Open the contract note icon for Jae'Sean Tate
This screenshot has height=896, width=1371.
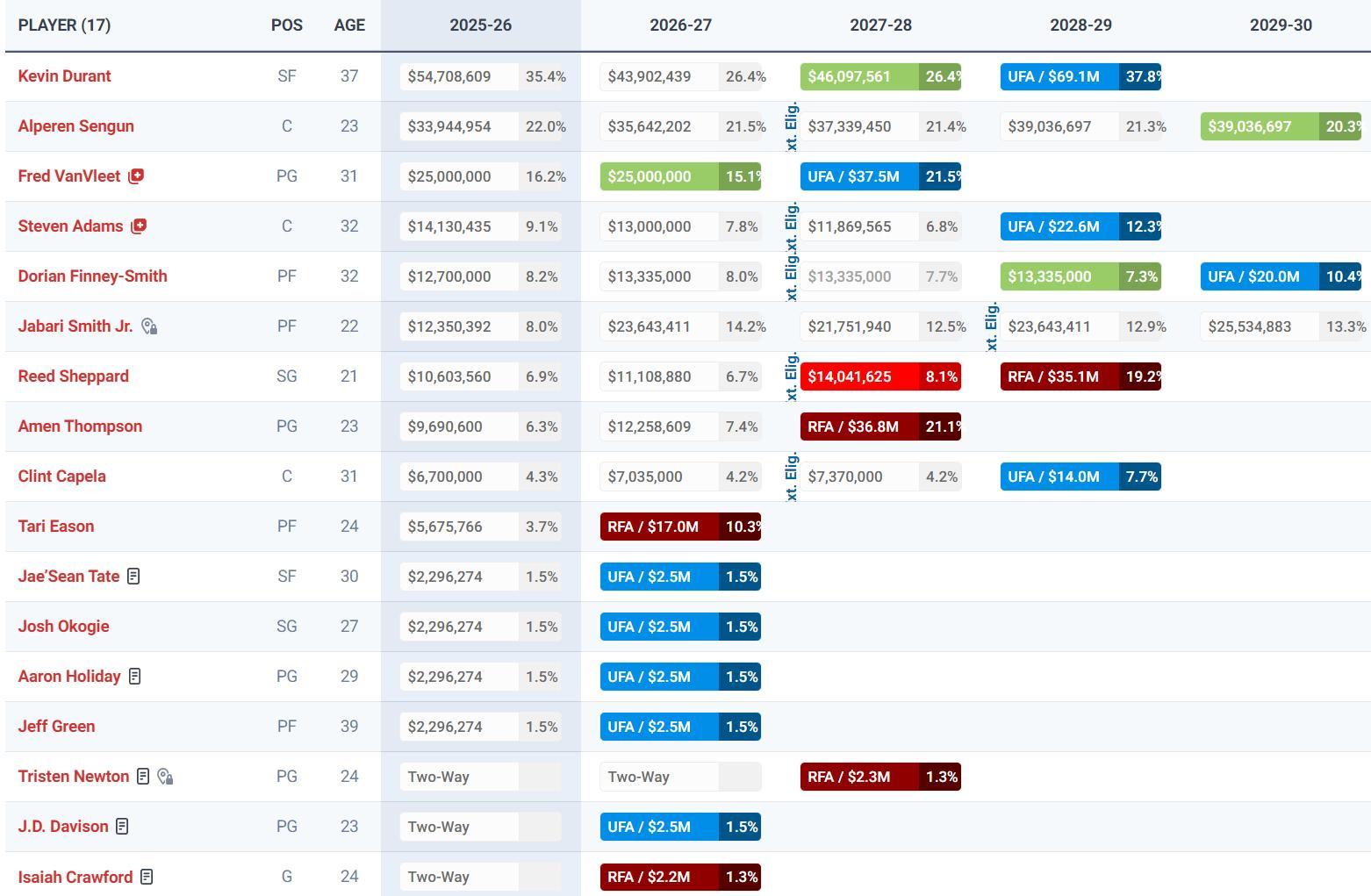pyautogui.click(x=133, y=577)
